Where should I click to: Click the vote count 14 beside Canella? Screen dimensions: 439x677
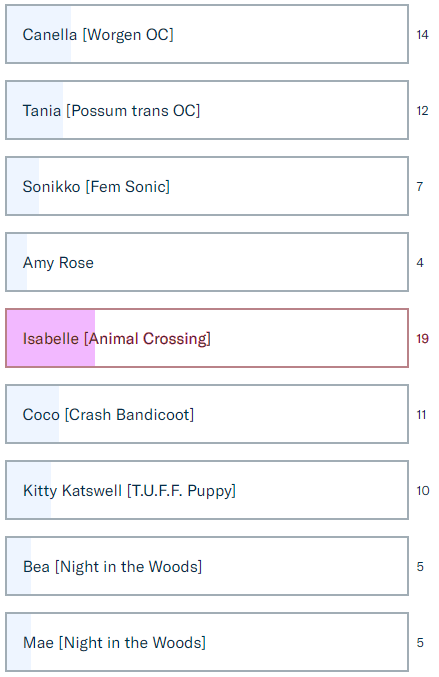pos(422,35)
